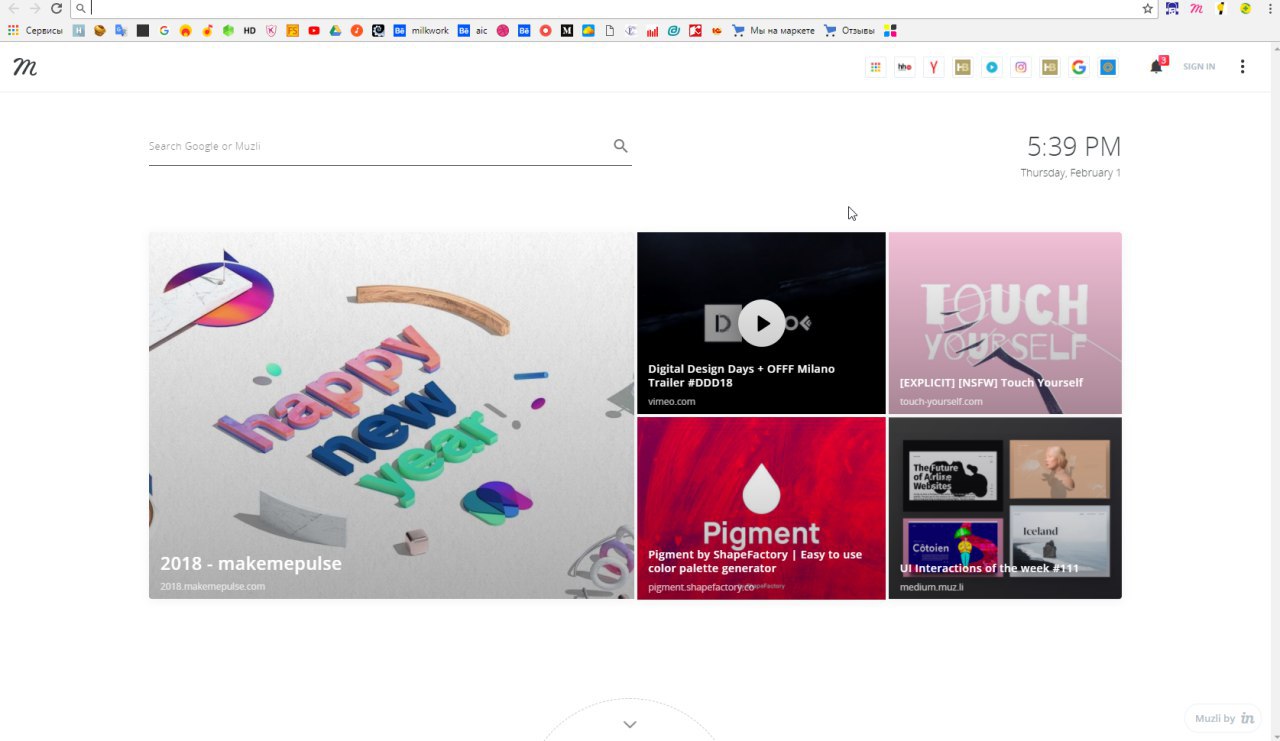The width and height of the screenshot is (1280, 741).
Task: Click the Muzli extension icon in toolbar
Action: 1196,8
